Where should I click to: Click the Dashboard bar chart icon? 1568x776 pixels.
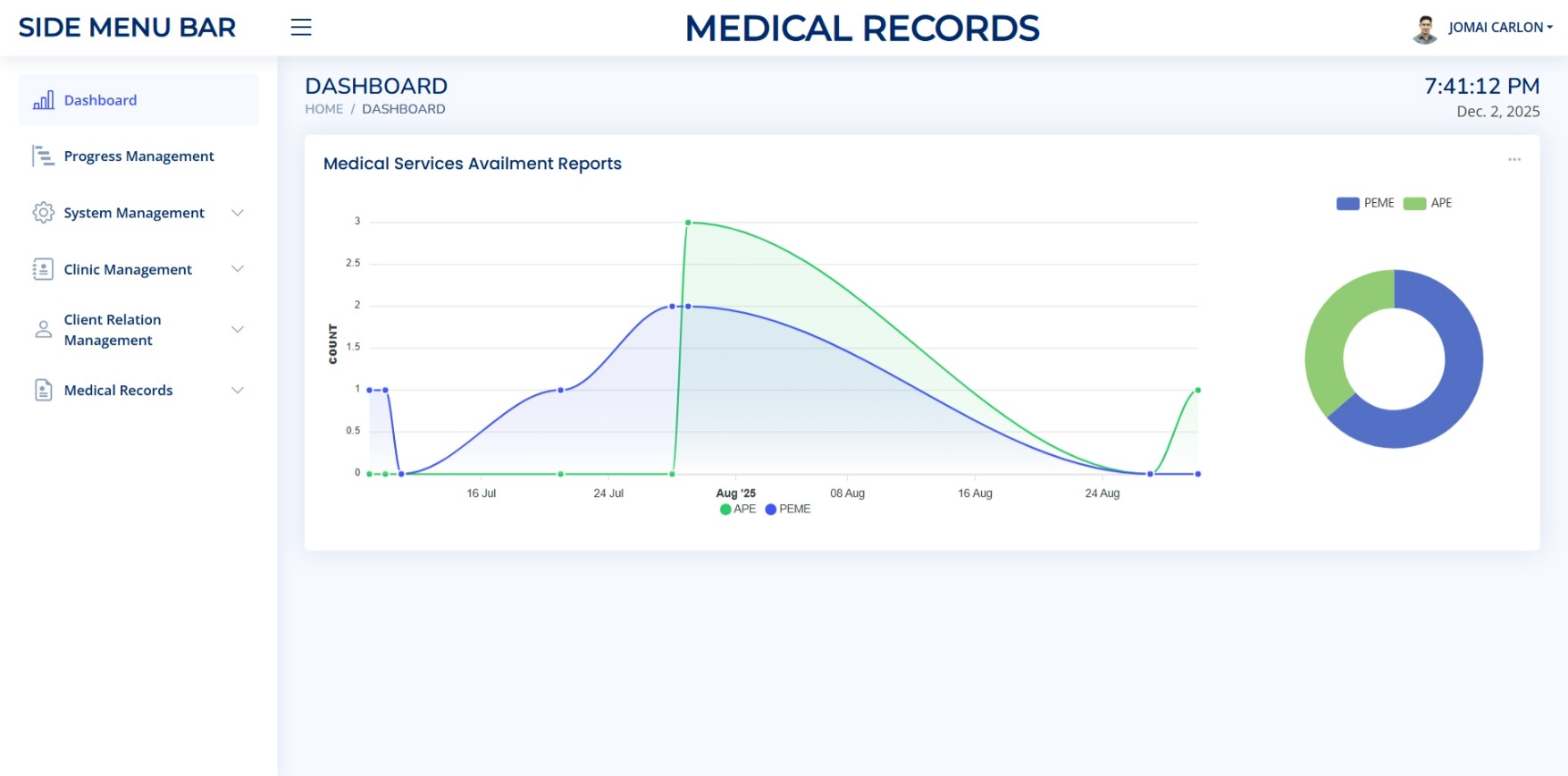pos(43,100)
